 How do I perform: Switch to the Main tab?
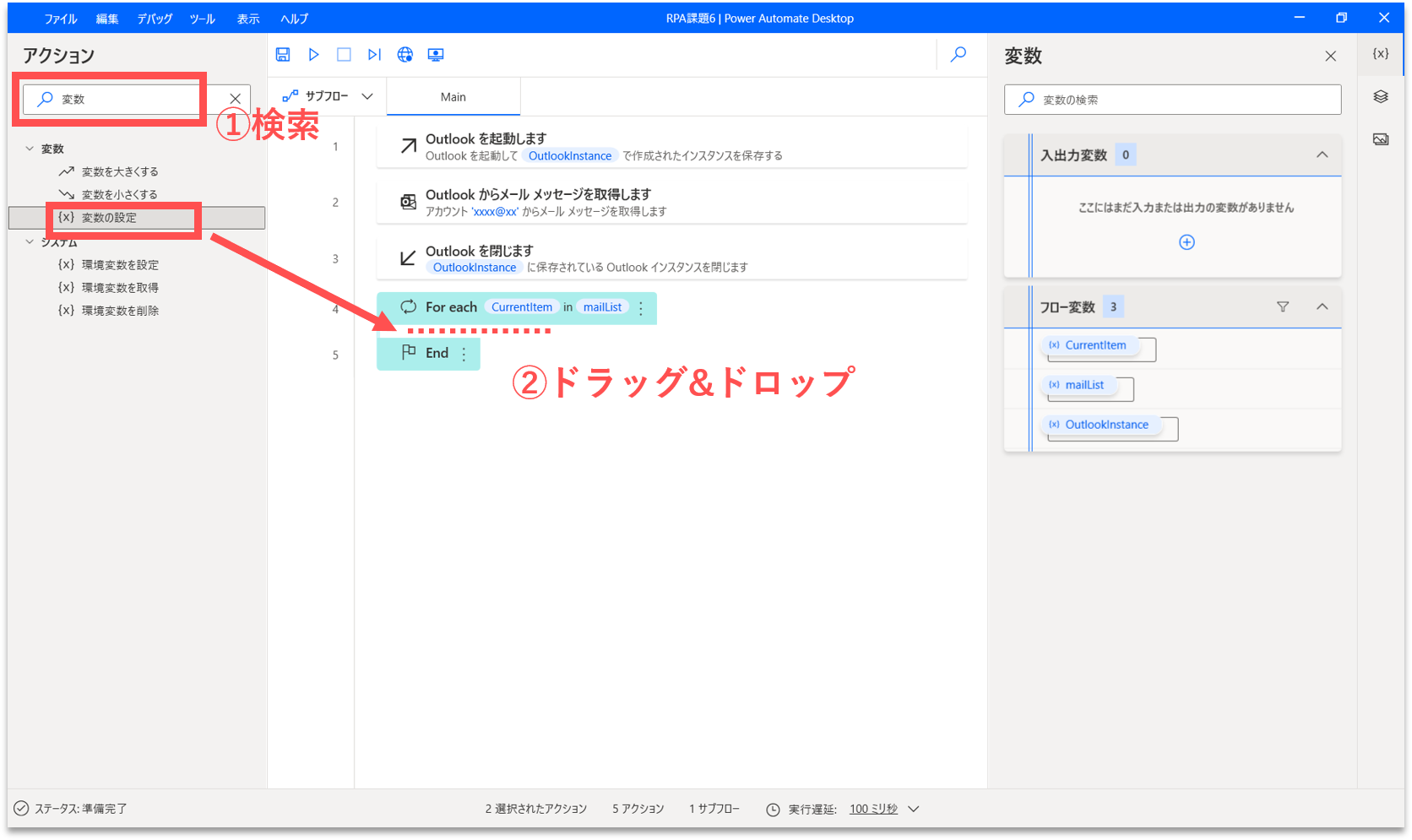(x=453, y=97)
